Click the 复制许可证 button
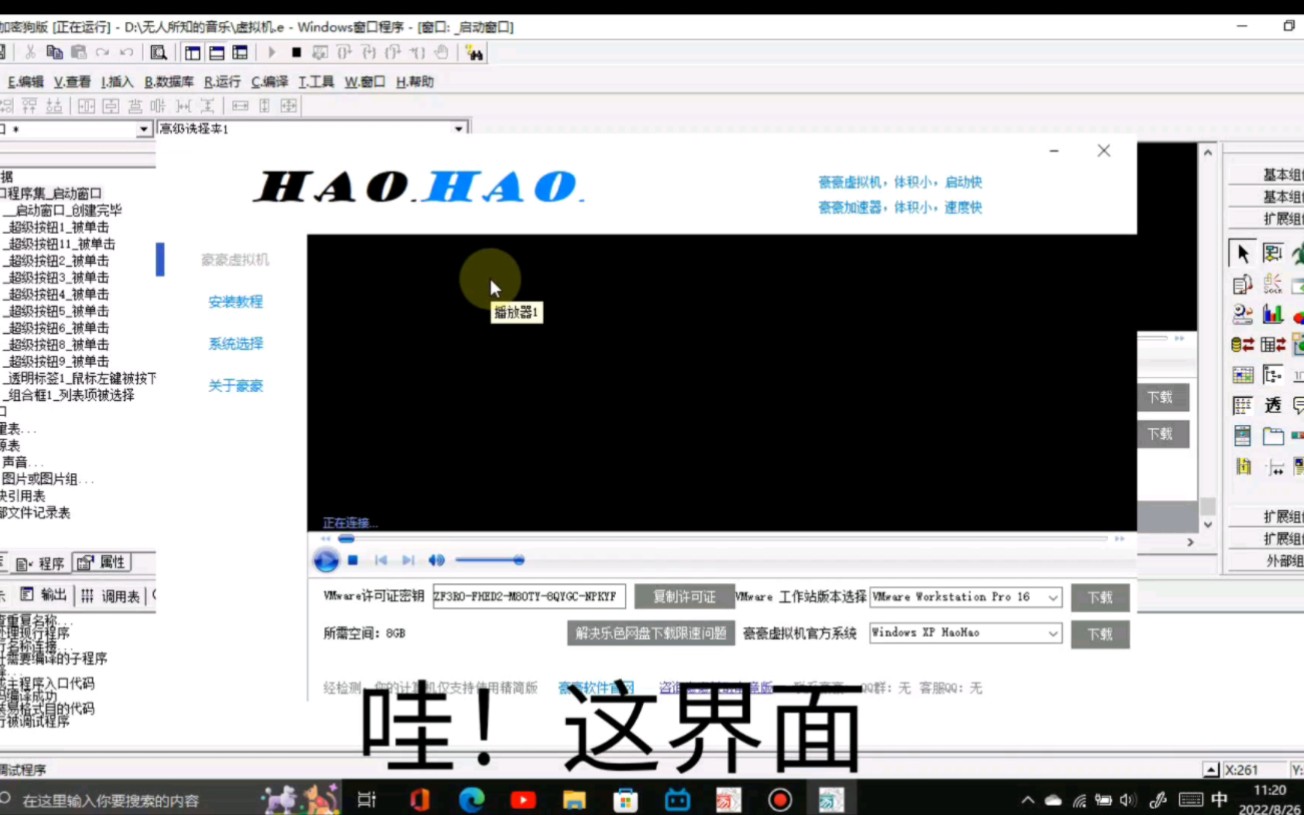1304x815 pixels. (684, 597)
